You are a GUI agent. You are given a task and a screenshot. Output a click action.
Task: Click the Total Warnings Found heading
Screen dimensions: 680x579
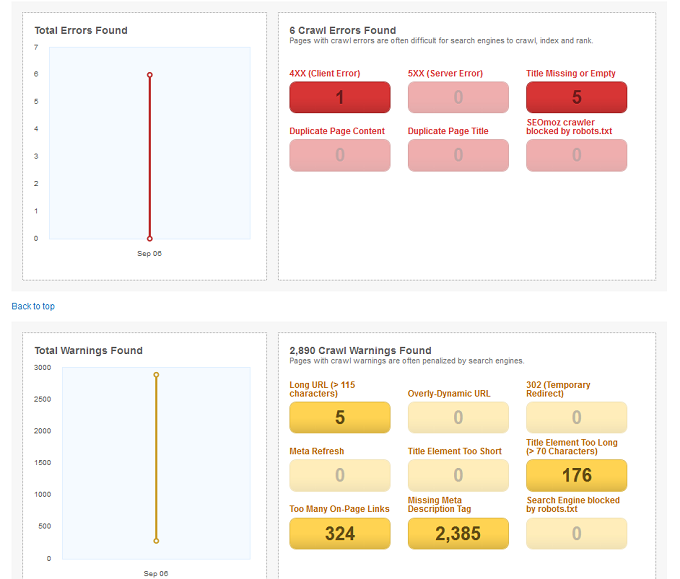coord(88,350)
